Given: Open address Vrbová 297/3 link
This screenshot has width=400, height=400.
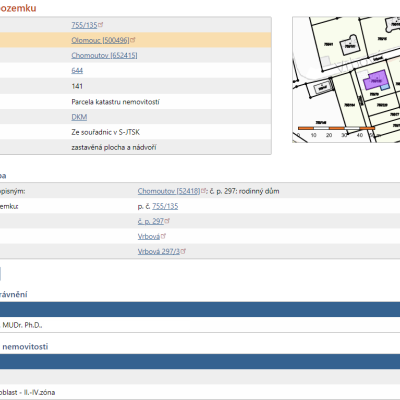Looking at the screenshot, I should [159, 251].
